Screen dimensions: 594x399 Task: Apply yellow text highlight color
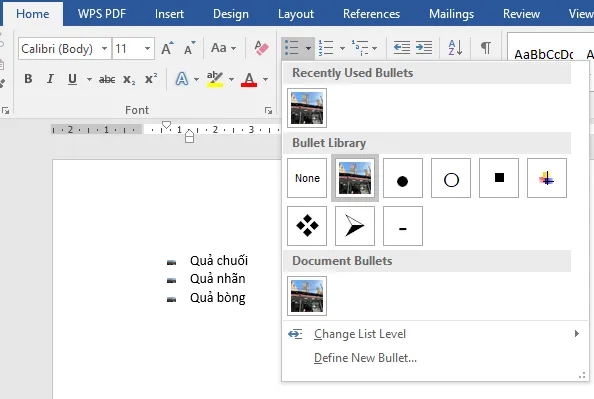coord(215,79)
